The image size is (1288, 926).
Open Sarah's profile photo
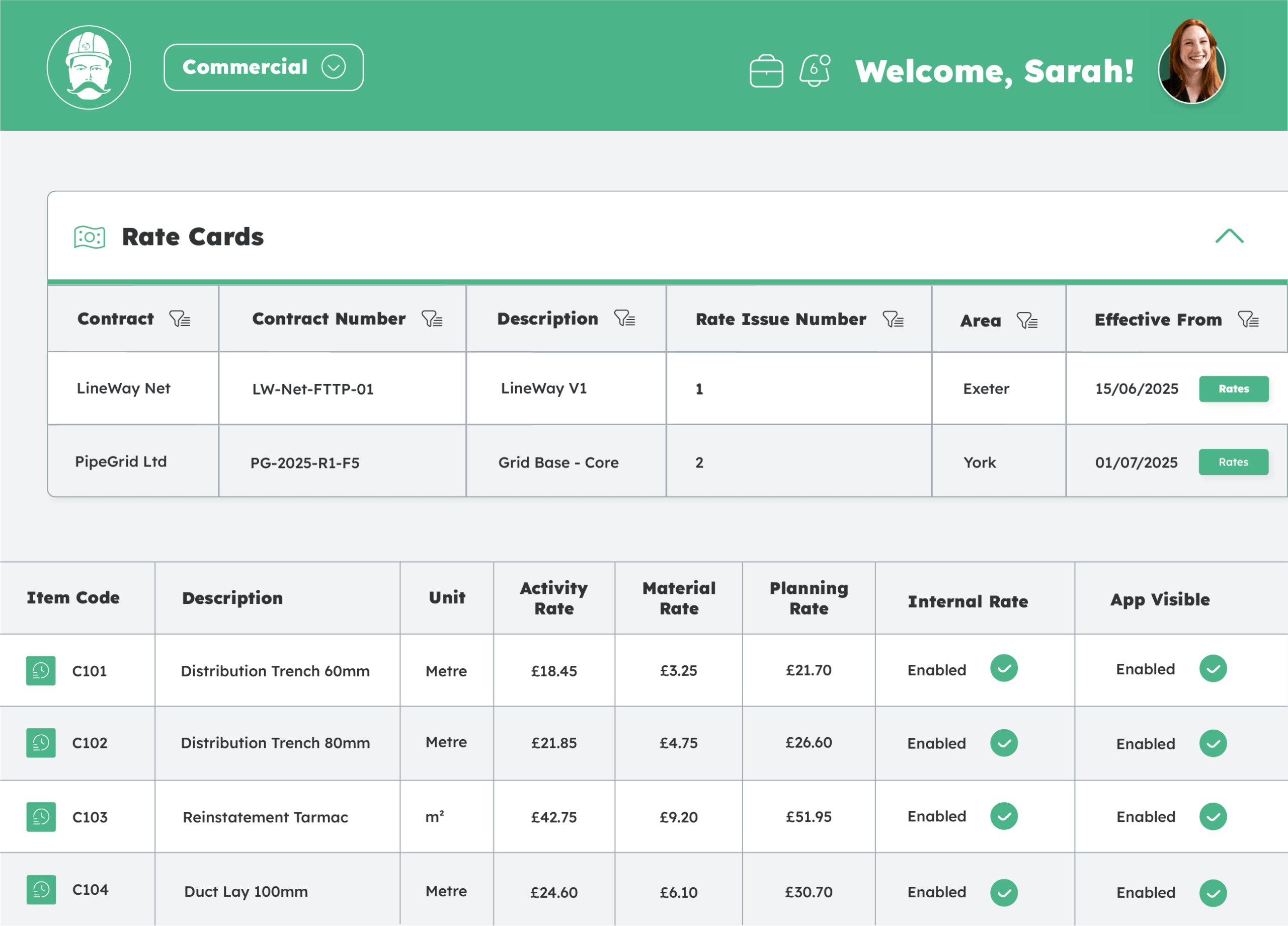[1191, 62]
